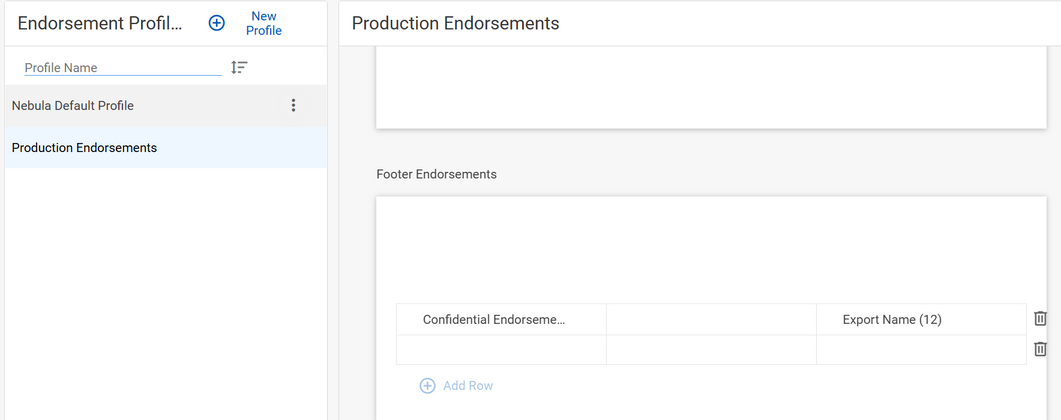Screen dimensions: 1061x420
Task: Delete the first footer endorsement row
Action: point(1040,318)
